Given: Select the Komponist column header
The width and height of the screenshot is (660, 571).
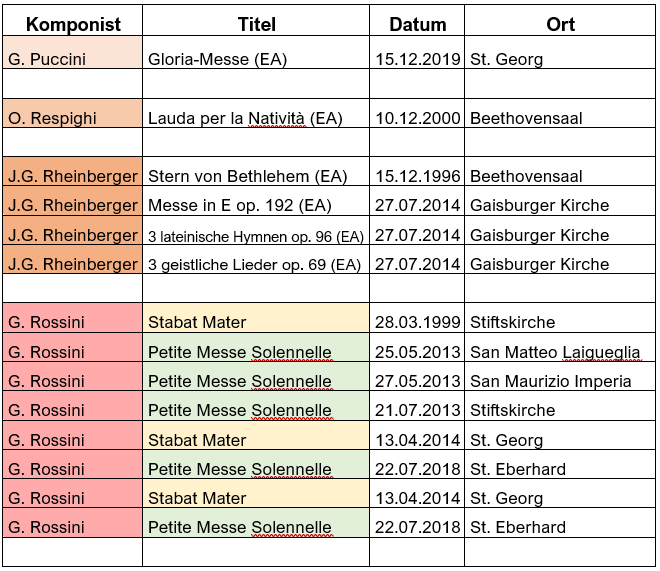Looking at the screenshot, I should click(x=73, y=21).
